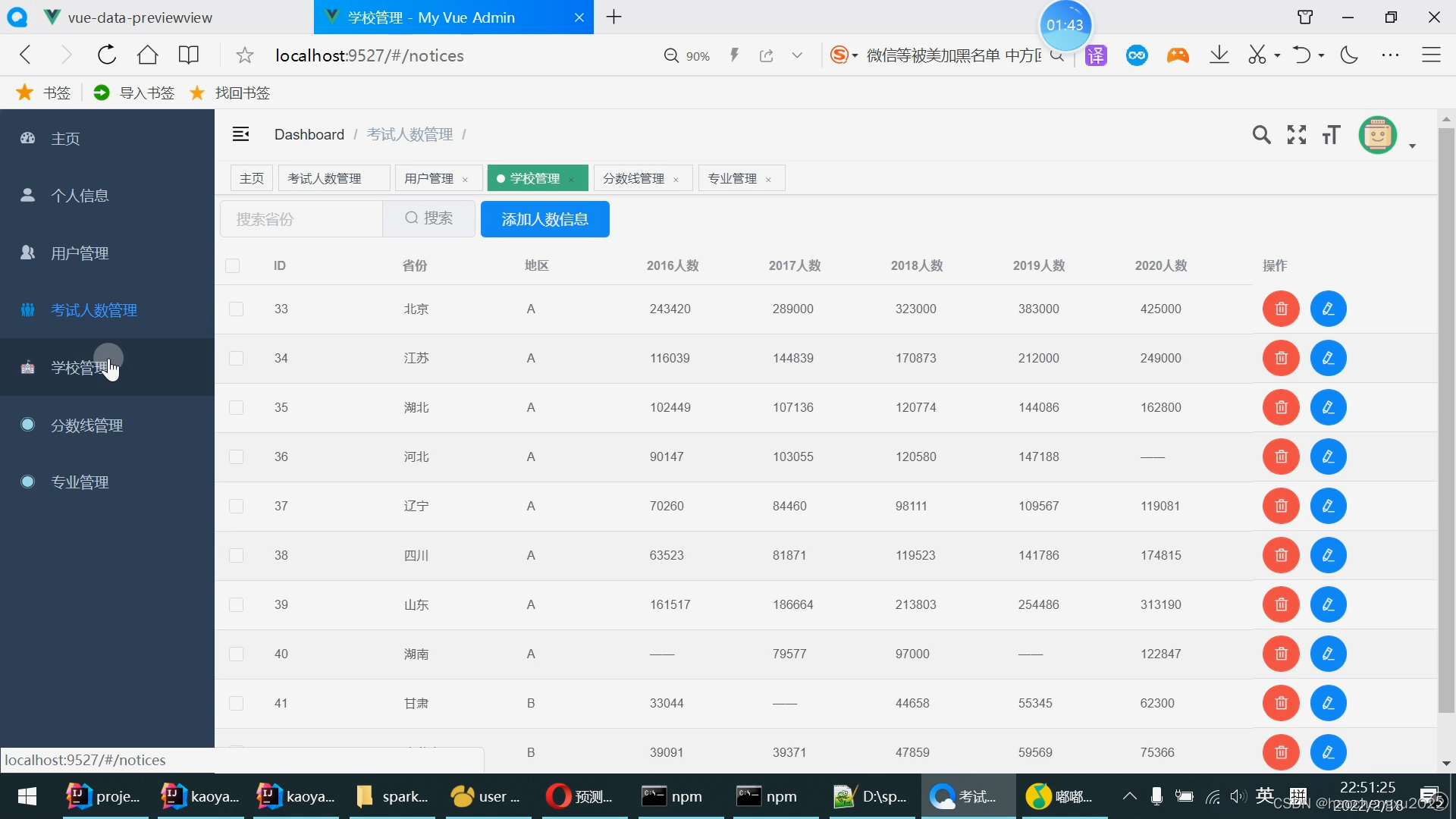This screenshot has height=819, width=1456.
Task: Enter fullscreen with the expand icon
Action: pos(1297,135)
